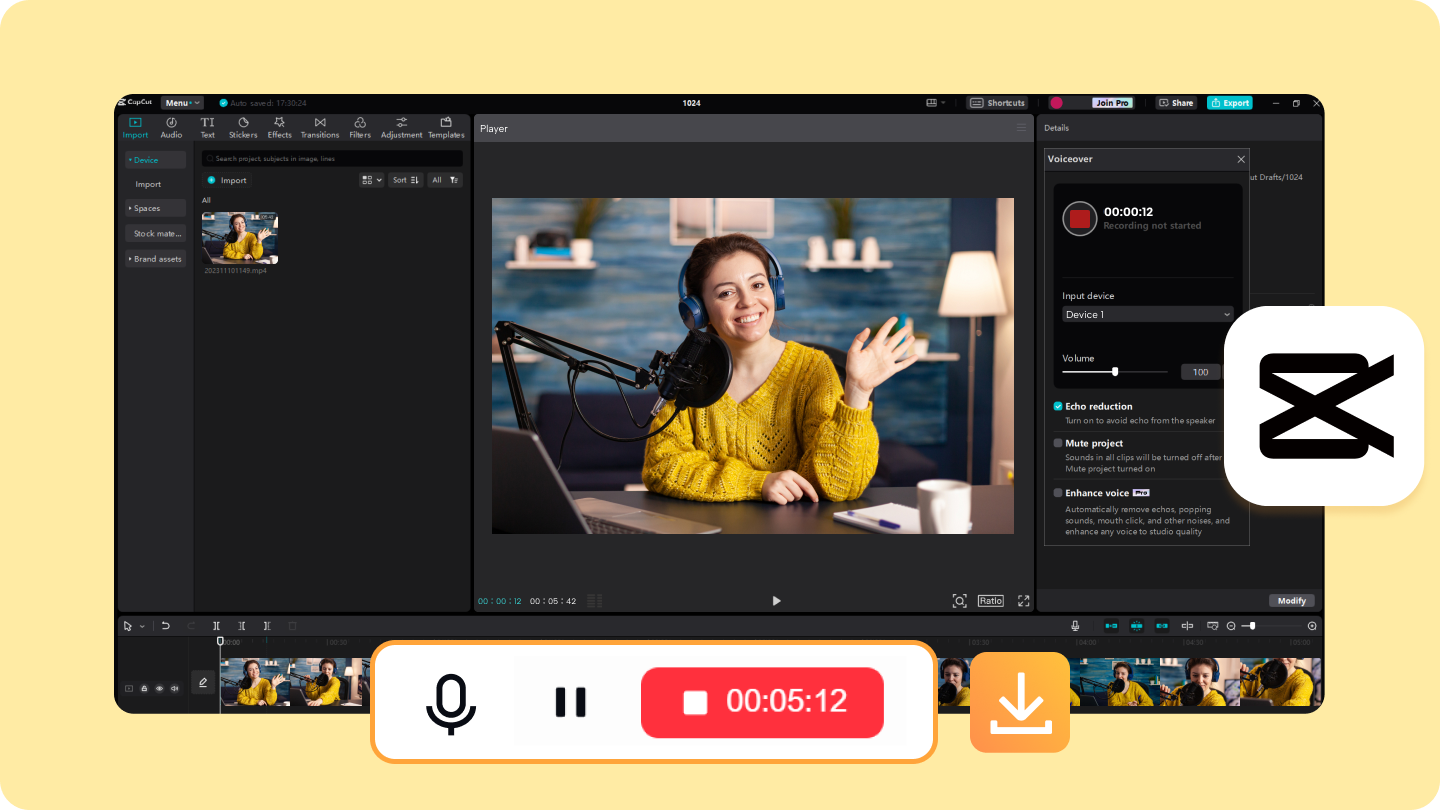Disable Echo reduction
The image size is (1440, 810).
coord(1057,406)
